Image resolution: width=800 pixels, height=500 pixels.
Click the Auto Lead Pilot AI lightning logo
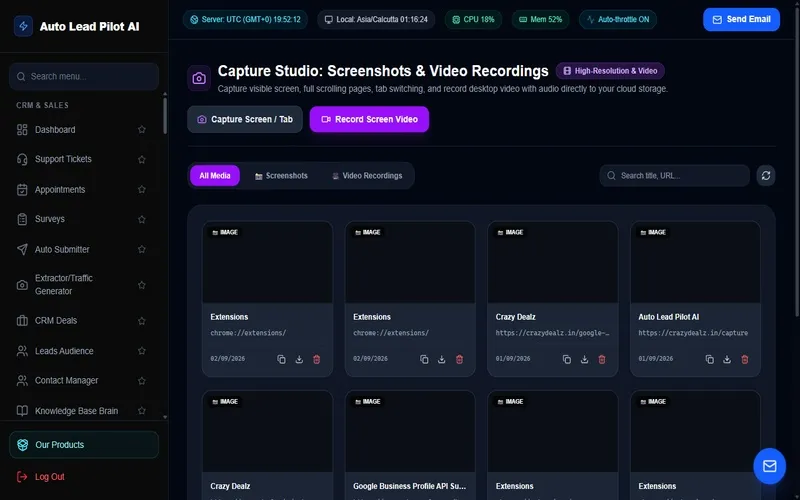(x=23, y=27)
